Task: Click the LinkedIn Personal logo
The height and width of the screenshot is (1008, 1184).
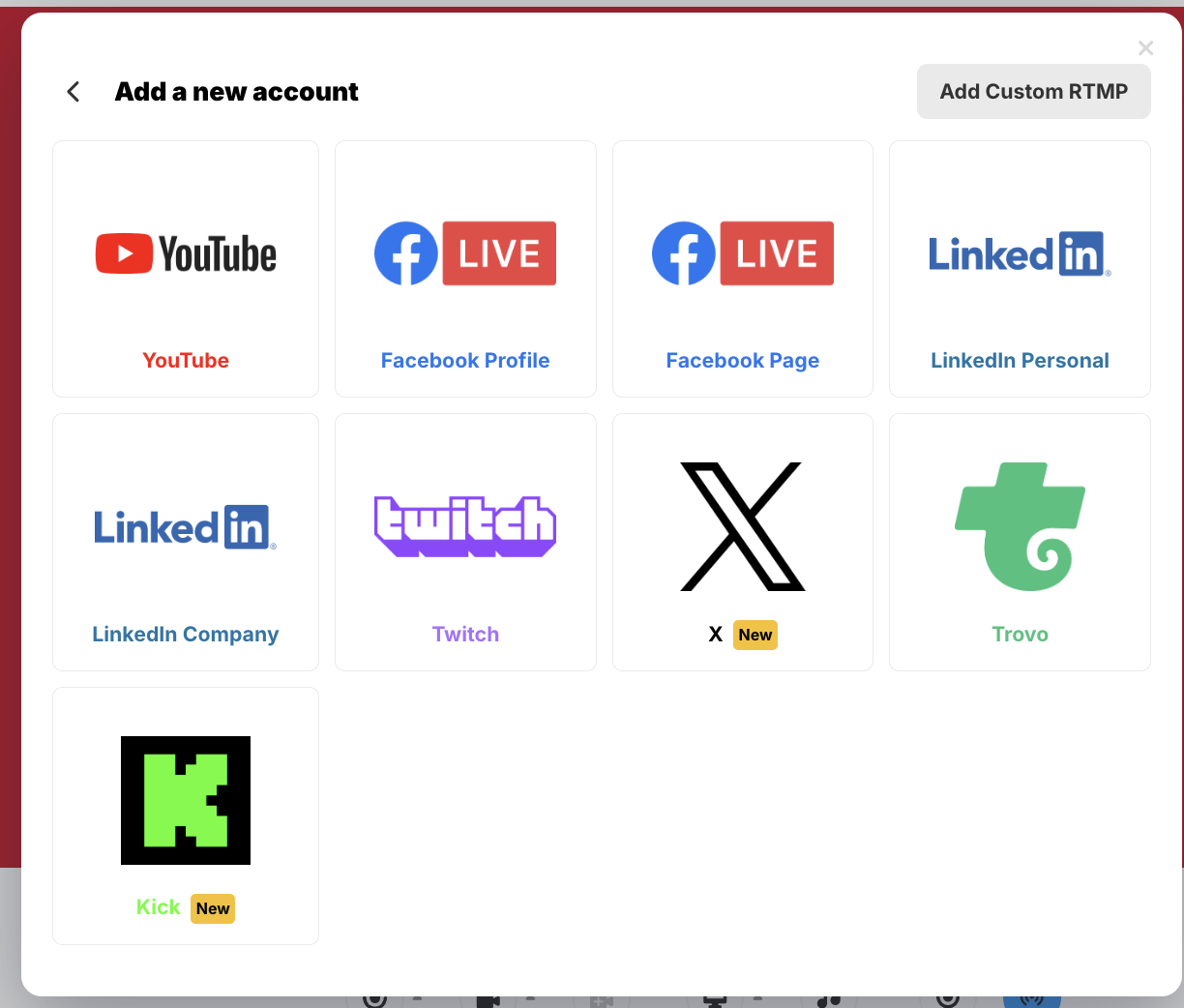Action: (x=1019, y=253)
